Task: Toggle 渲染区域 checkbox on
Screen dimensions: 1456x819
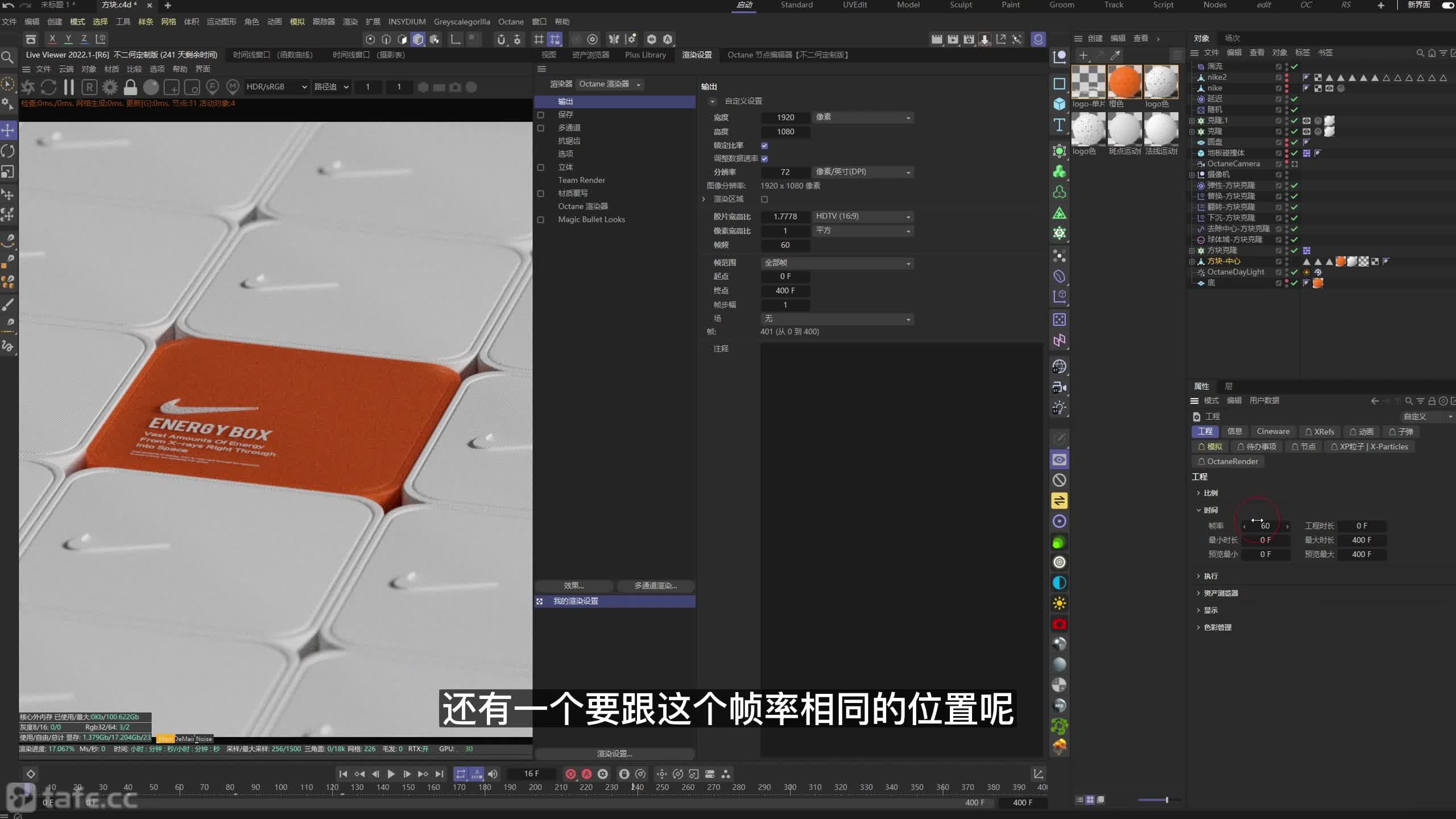Action: click(764, 199)
